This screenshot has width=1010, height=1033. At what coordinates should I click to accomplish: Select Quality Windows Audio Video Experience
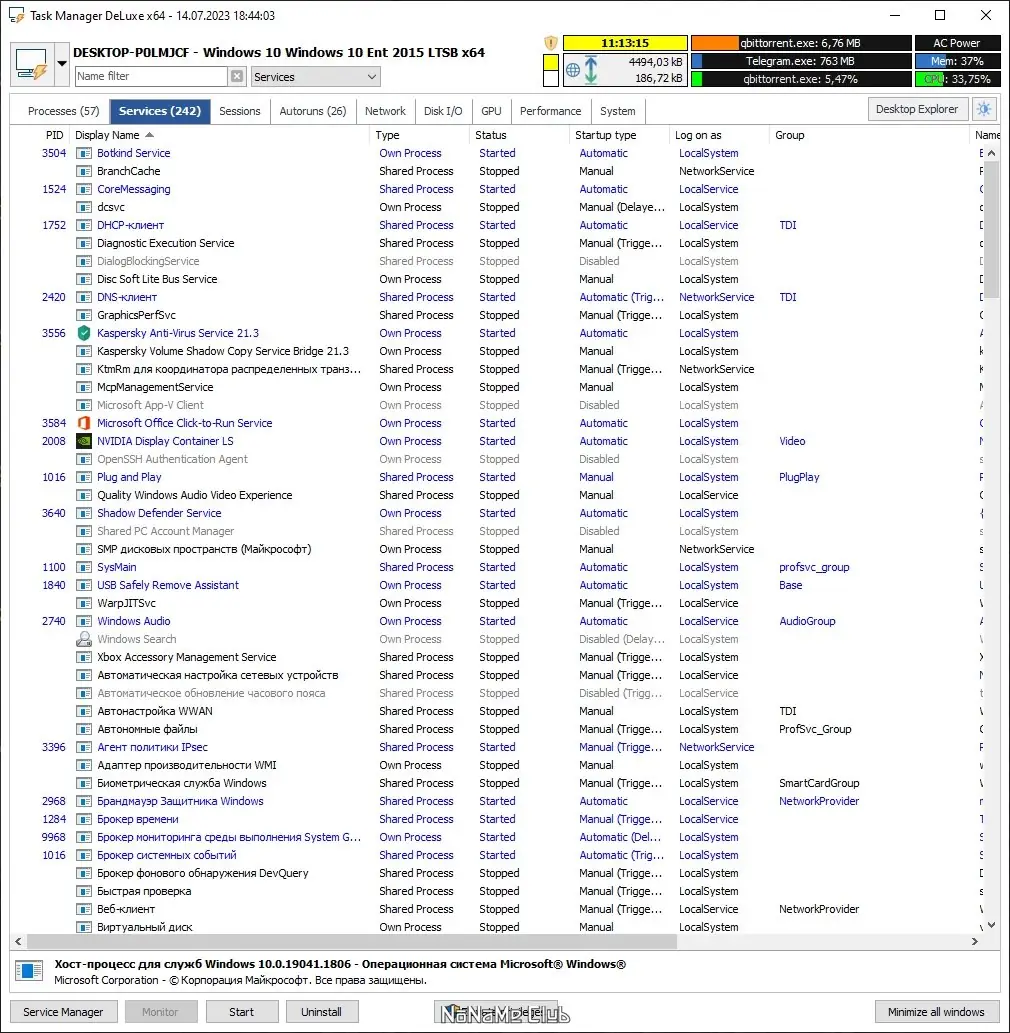pos(194,495)
